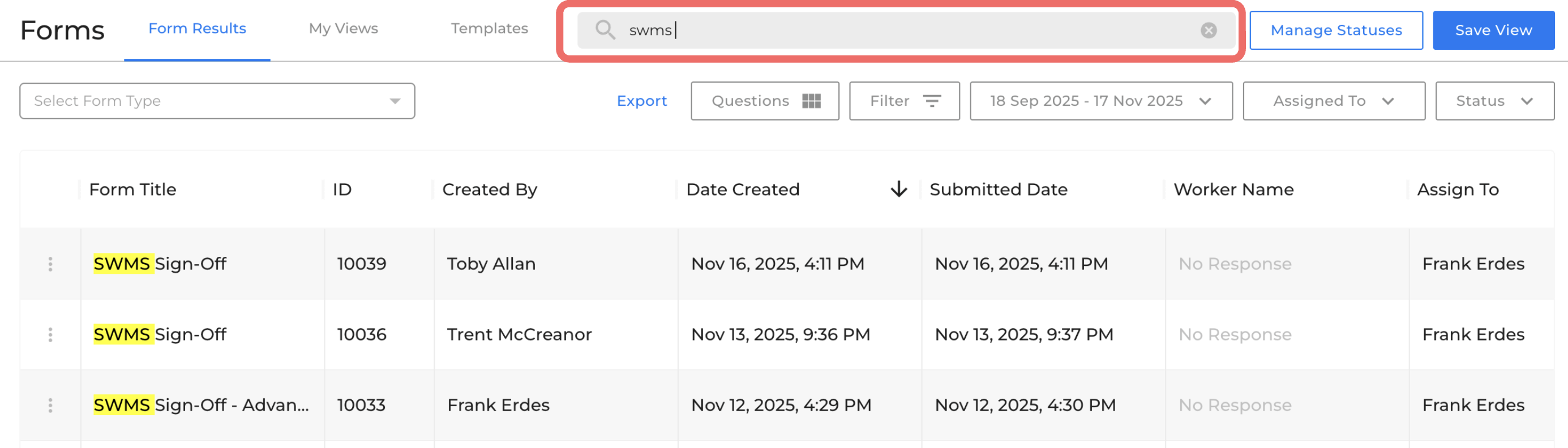Click the Date Created column header
Viewport: 1568px width, 448px height.
(743, 189)
